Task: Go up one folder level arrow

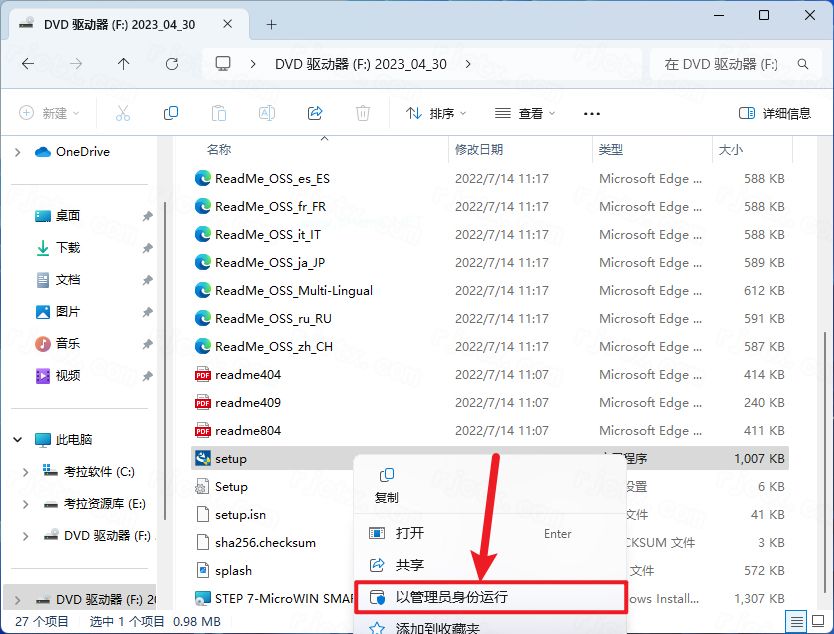Action: pyautogui.click(x=123, y=63)
